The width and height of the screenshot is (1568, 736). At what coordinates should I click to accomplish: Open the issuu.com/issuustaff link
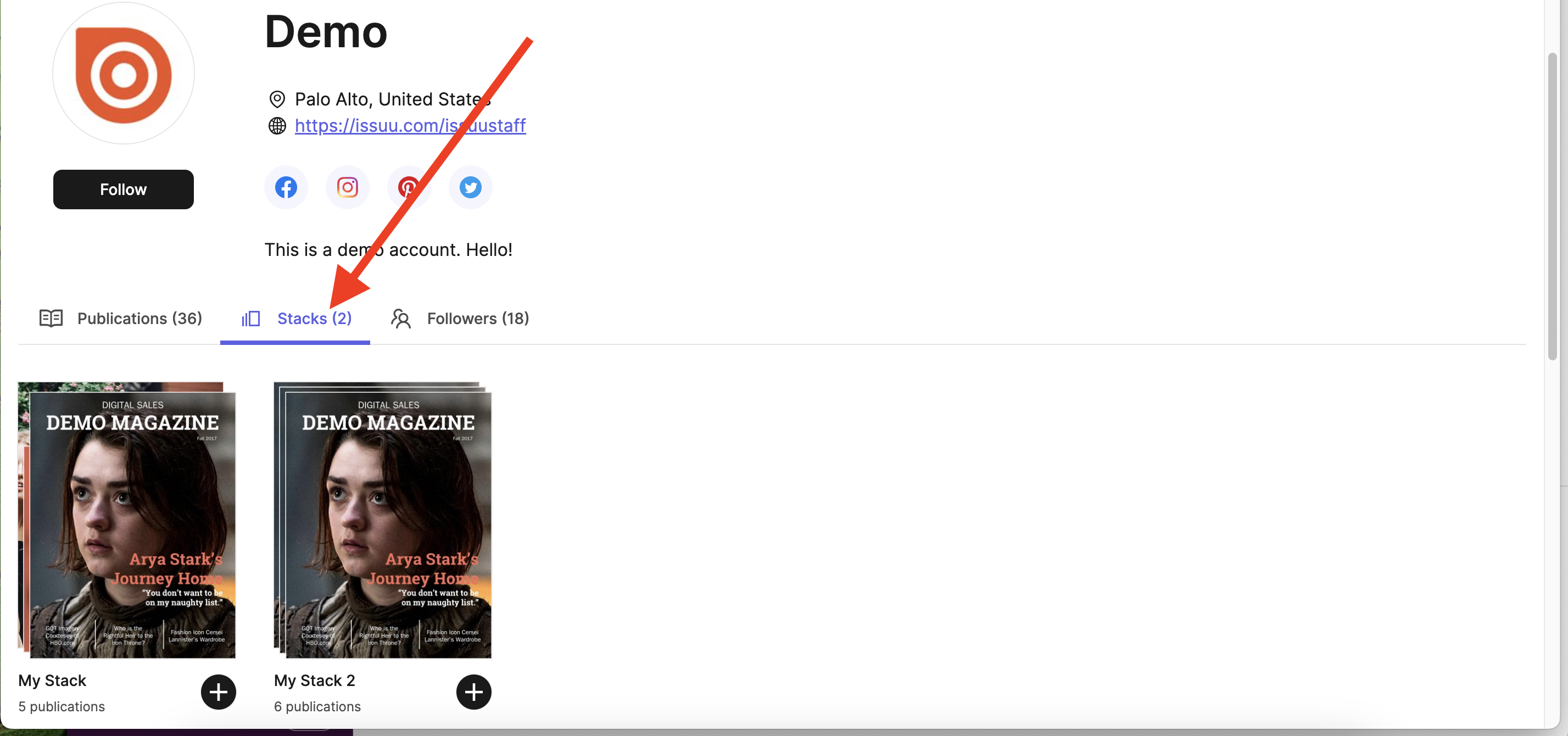coord(410,125)
